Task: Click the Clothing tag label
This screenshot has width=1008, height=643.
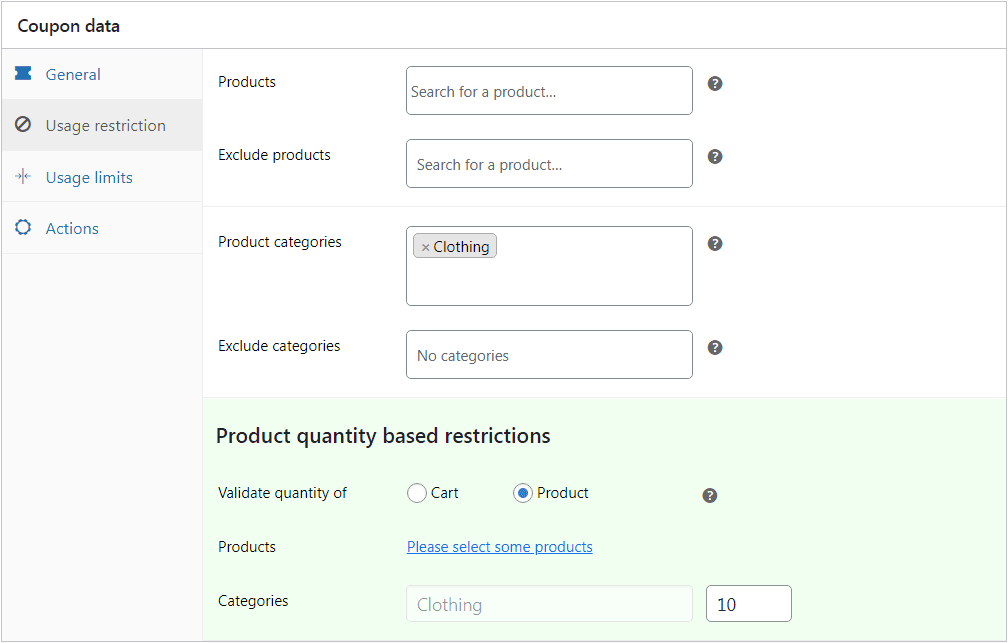Action: tap(461, 247)
